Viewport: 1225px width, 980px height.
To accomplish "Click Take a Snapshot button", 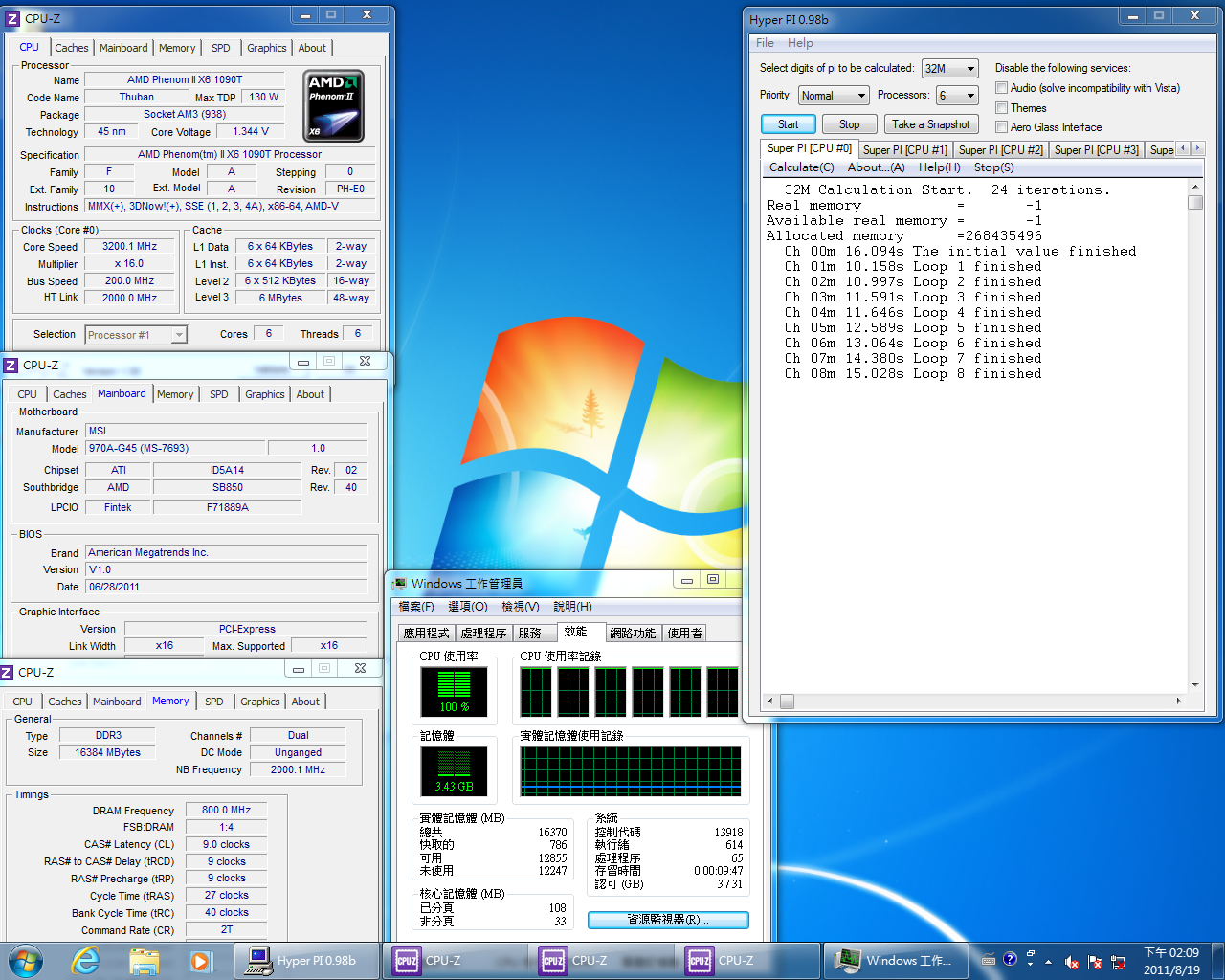I will tap(930, 124).
